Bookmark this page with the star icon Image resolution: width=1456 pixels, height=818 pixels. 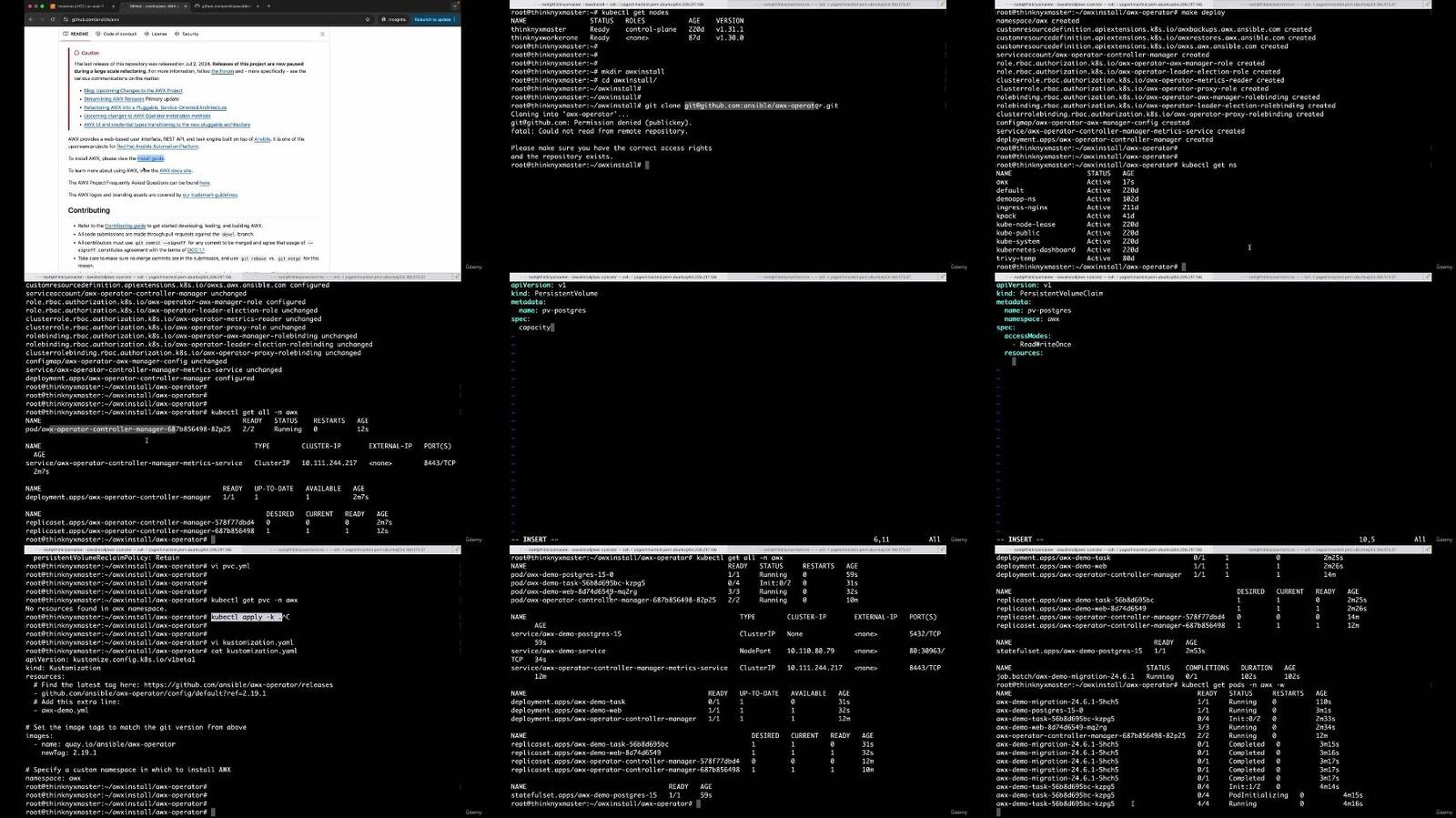click(368, 19)
